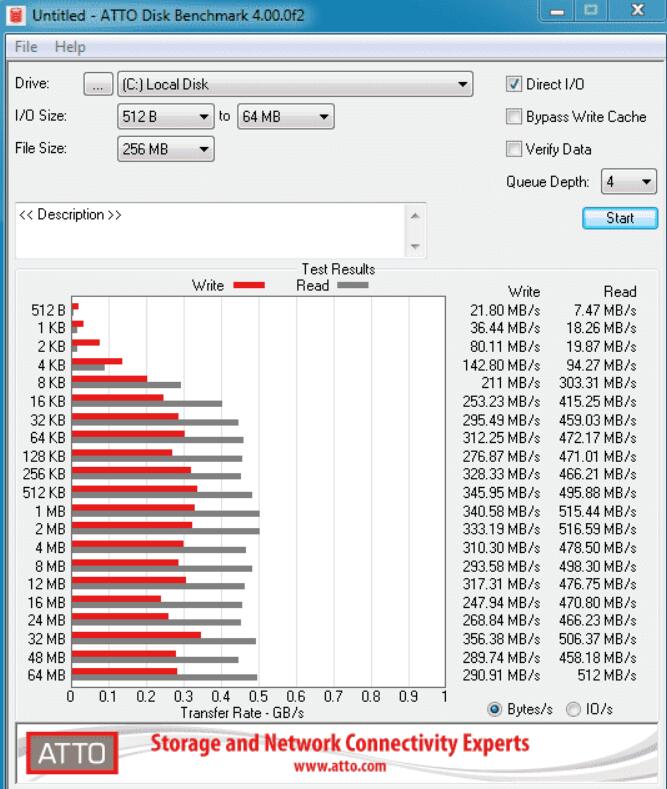Uncheck the Direct I/O checkbox
Viewport: 667px width, 789px height.
[514, 84]
